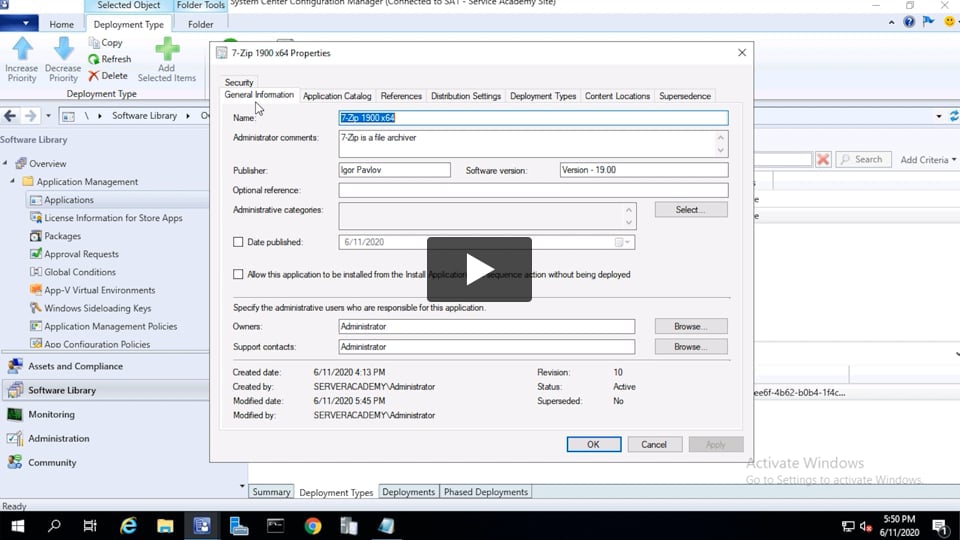The height and width of the screenshot is (540, 960).
Task: Check Allow this application to be installed option
Action: (x=238, y=274)
